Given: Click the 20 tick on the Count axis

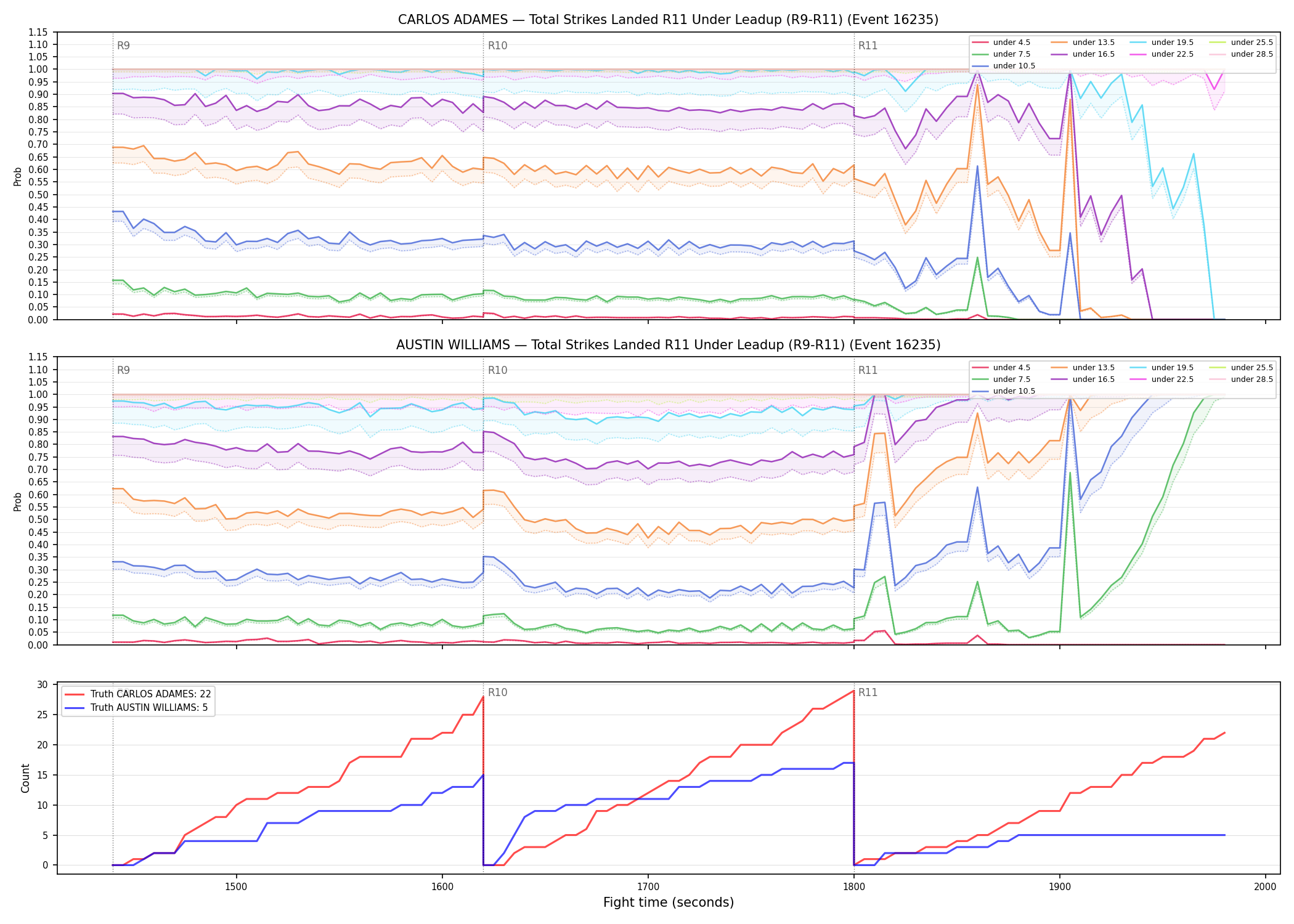Looking at the screenshot, I should [43, 745].
